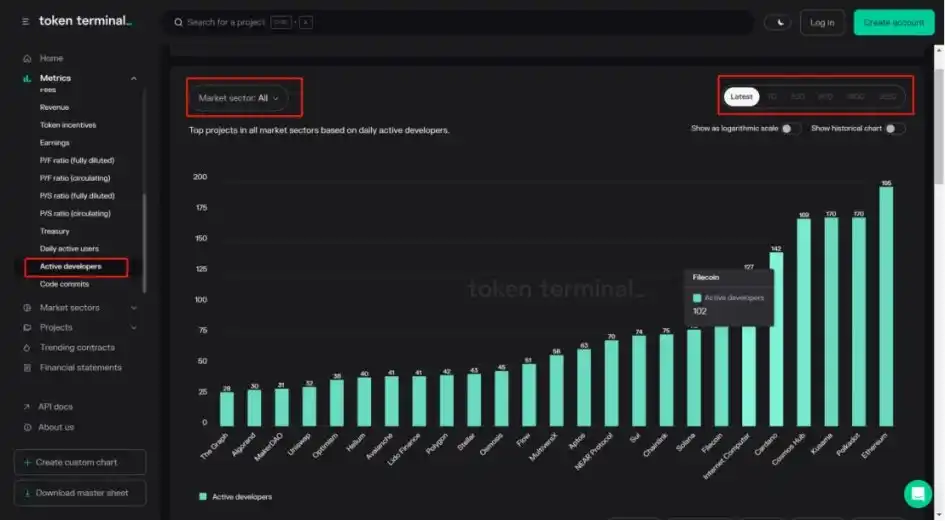Open API docs external link

[55, 407]
